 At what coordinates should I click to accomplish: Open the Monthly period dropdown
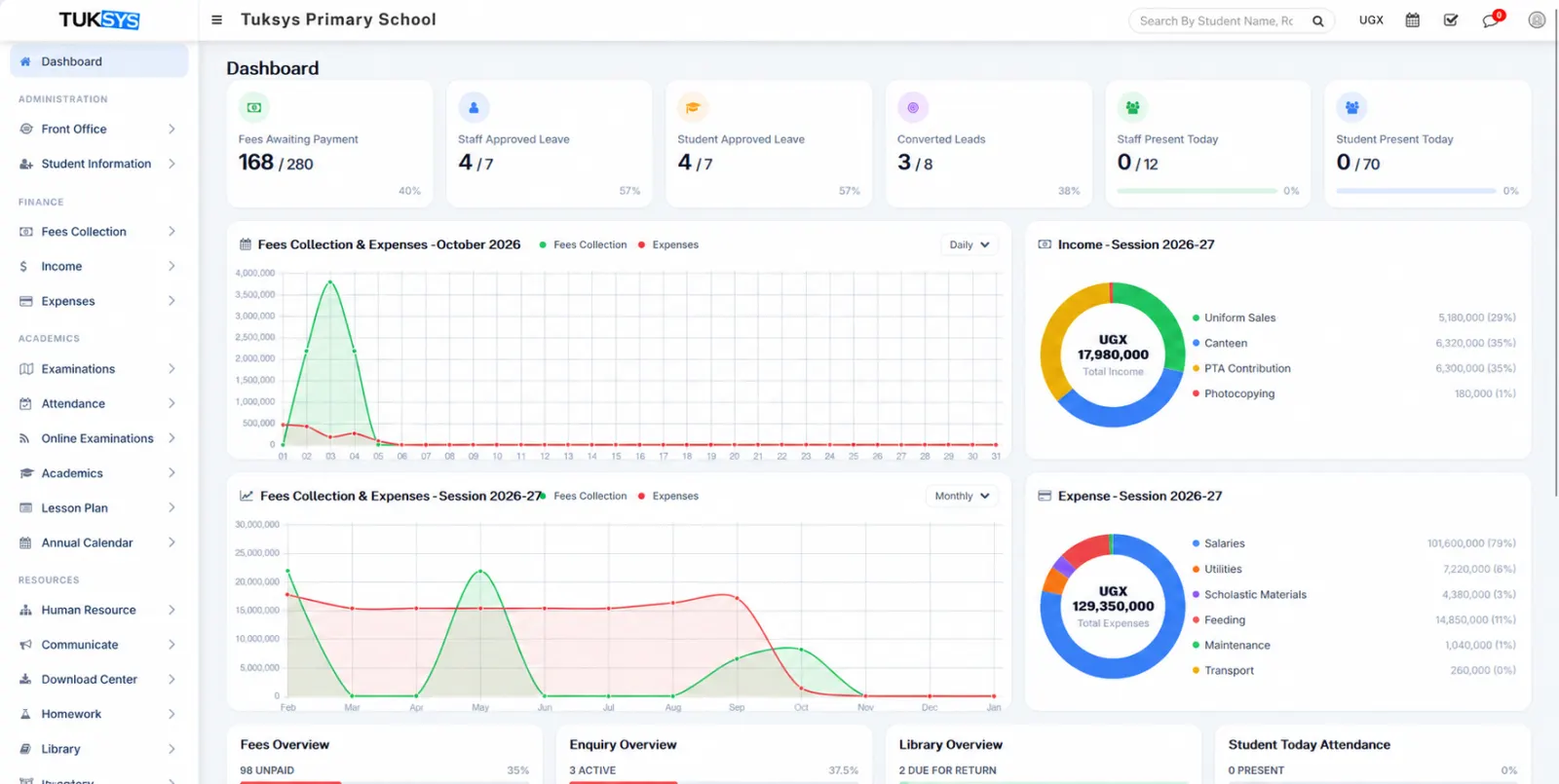pos(962,496)
